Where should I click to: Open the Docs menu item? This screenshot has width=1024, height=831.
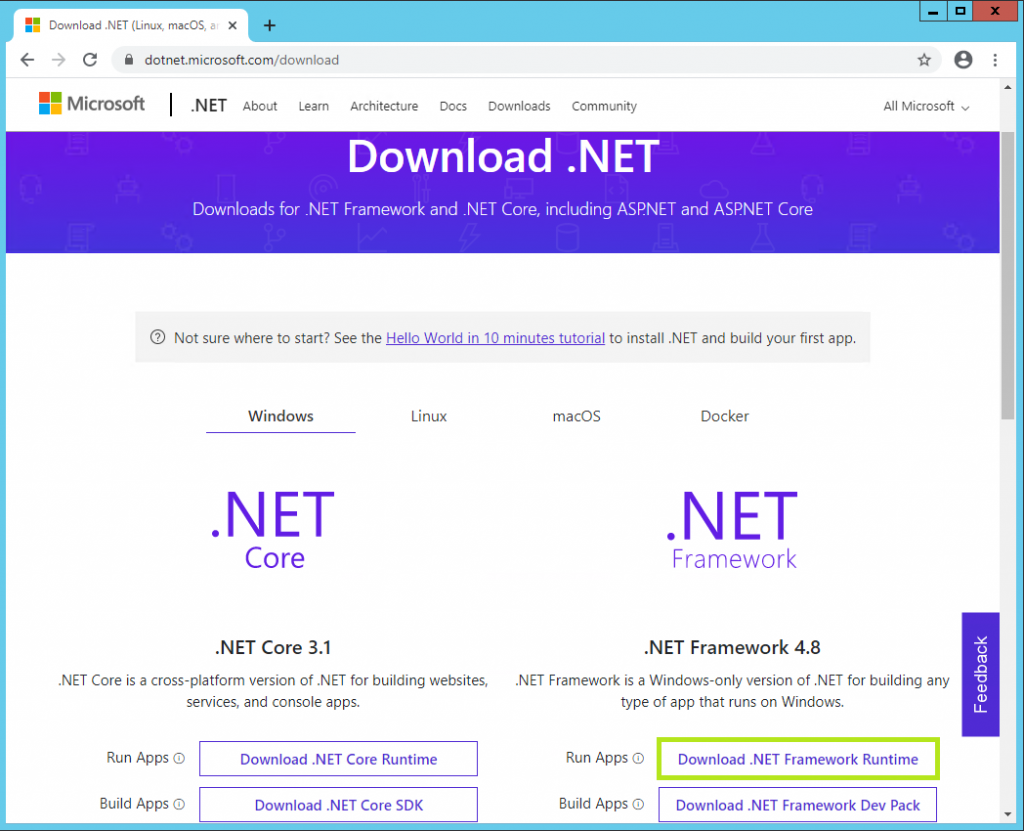tap(453, 106)
